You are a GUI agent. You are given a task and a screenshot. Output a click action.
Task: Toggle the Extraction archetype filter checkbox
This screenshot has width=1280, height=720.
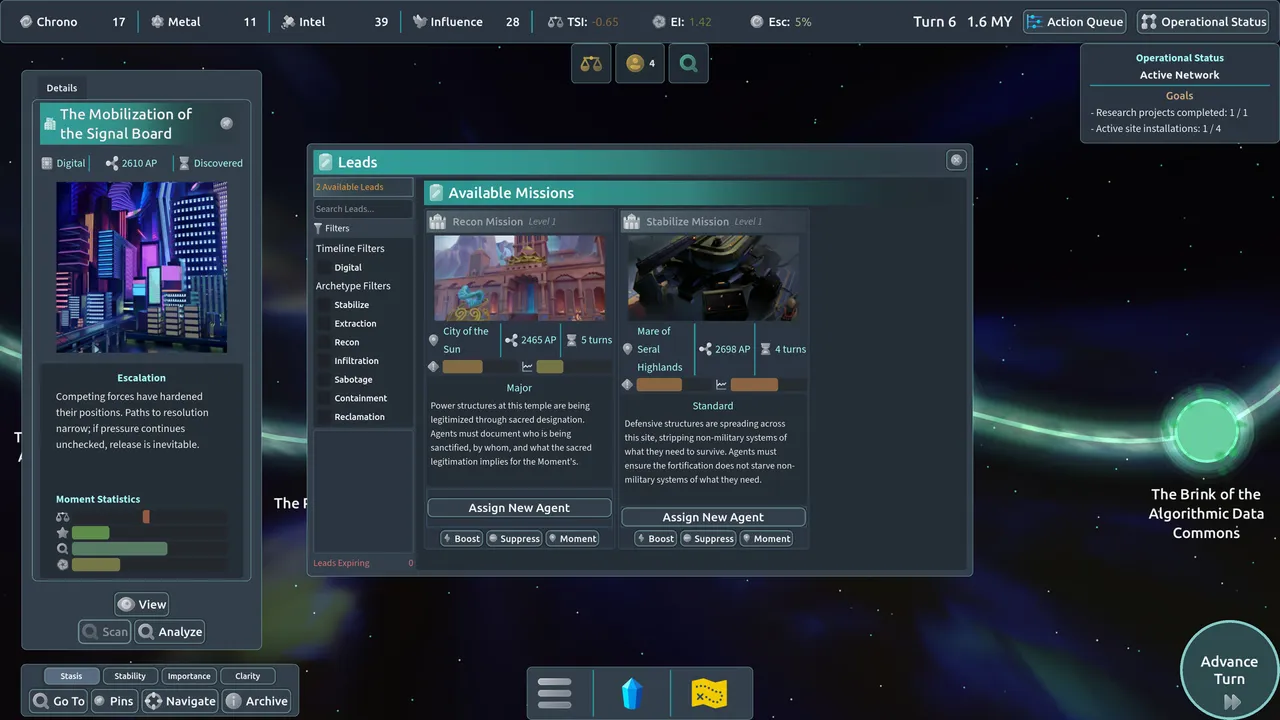[324, 324]
